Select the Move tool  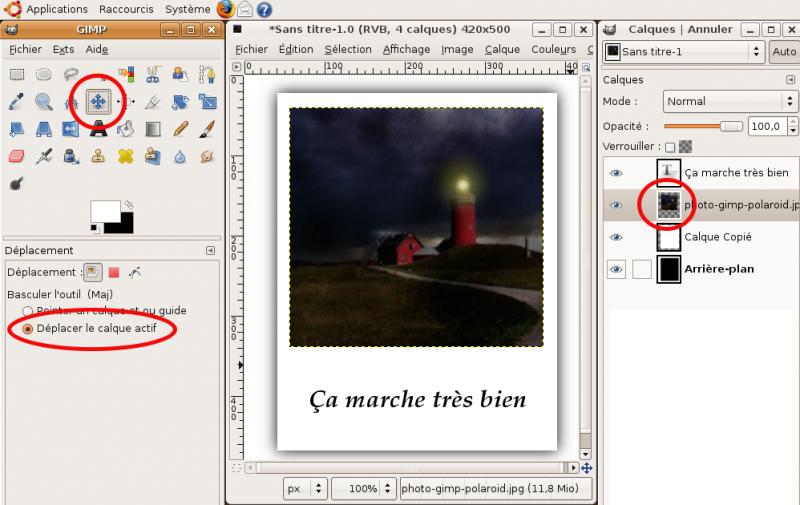pos(98,102)
